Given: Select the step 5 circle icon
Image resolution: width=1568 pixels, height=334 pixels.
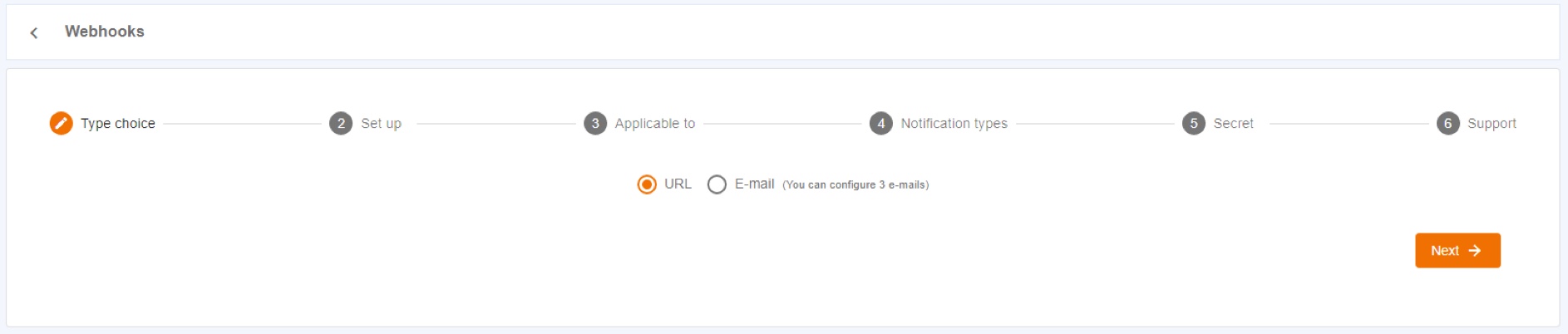Looking at the screenshot, I should click(1194, 123).
